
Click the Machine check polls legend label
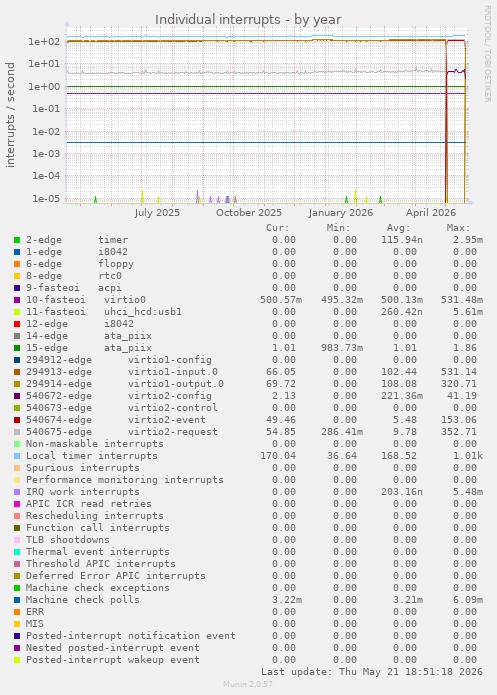pos(82,600)
